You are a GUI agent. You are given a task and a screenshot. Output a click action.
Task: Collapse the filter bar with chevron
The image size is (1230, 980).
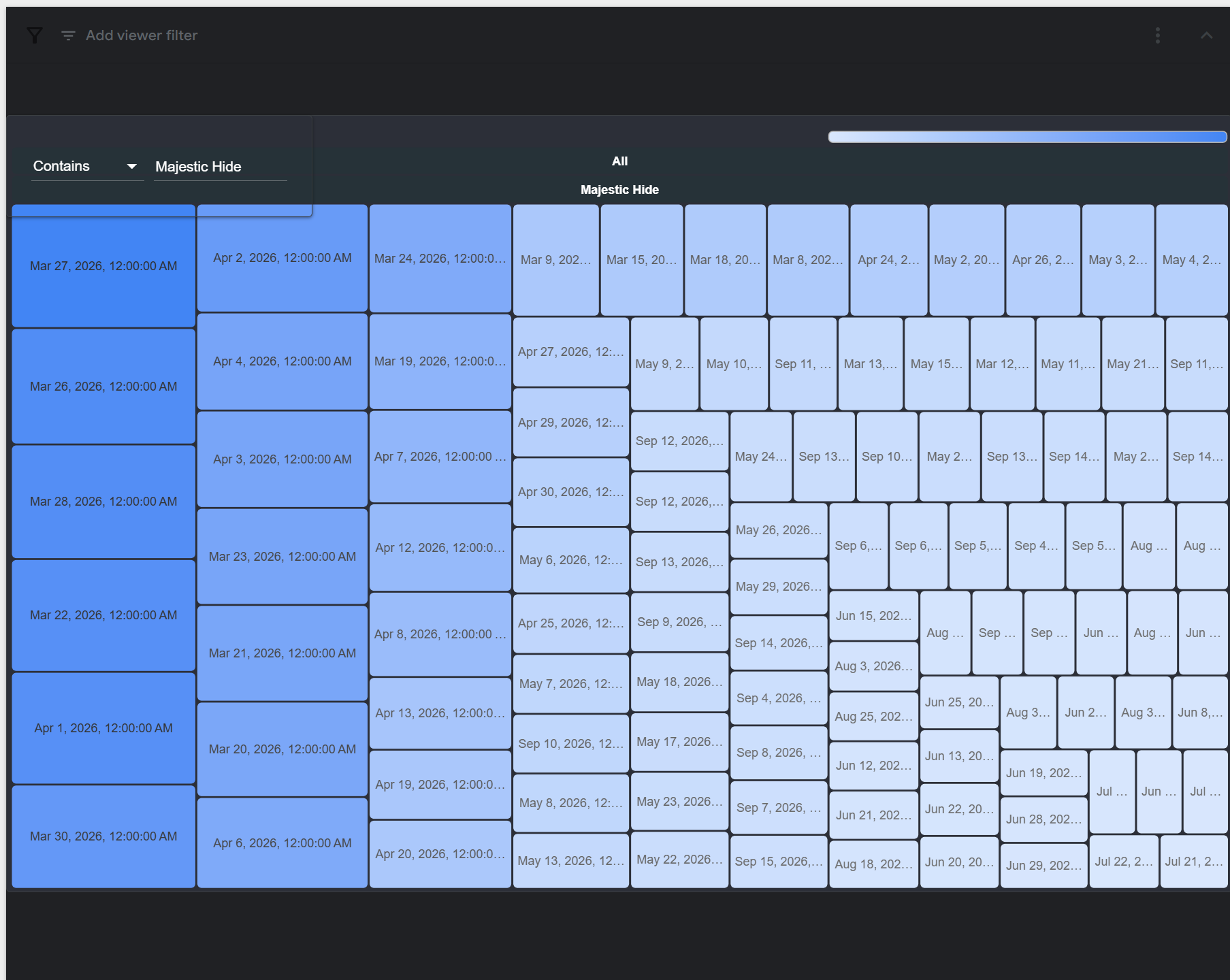coord(1206,35)
